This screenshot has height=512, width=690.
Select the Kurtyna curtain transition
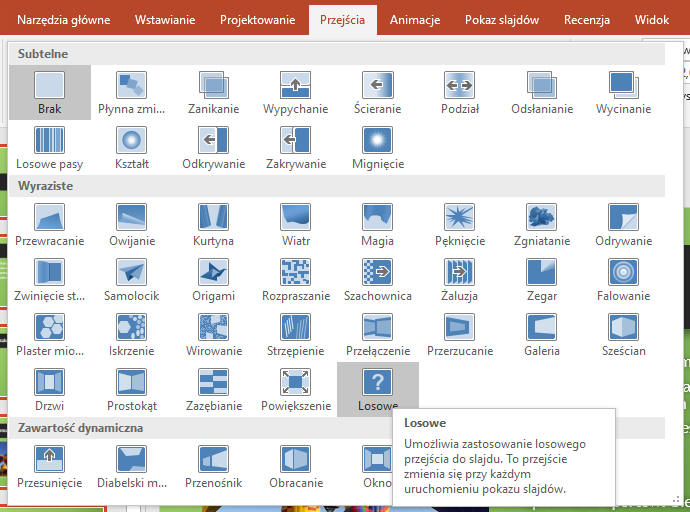click(213, 224)
